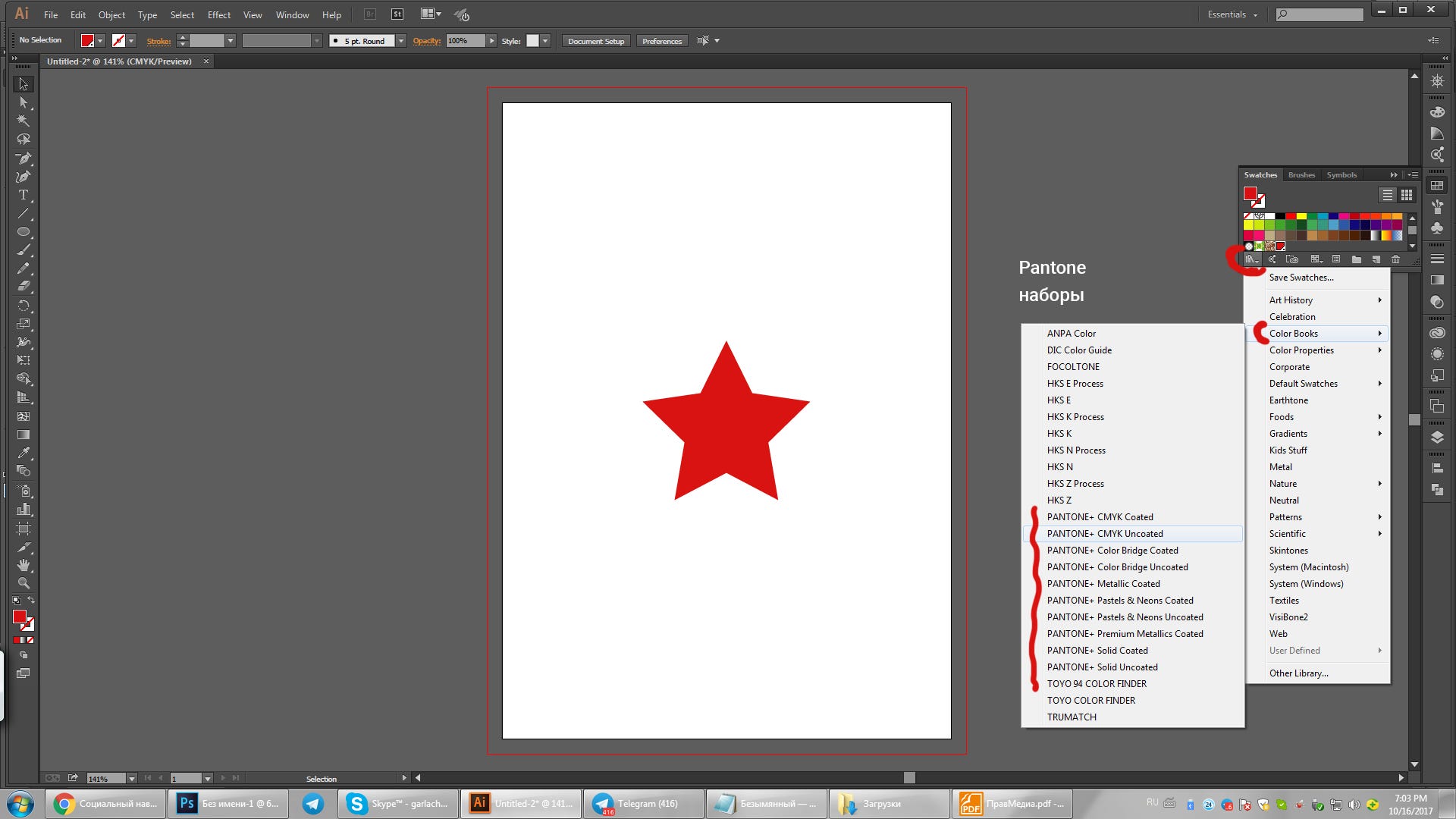Click Other Library... menu command
Viewport: 1456px width, 819px height.
pos(1317,673)
